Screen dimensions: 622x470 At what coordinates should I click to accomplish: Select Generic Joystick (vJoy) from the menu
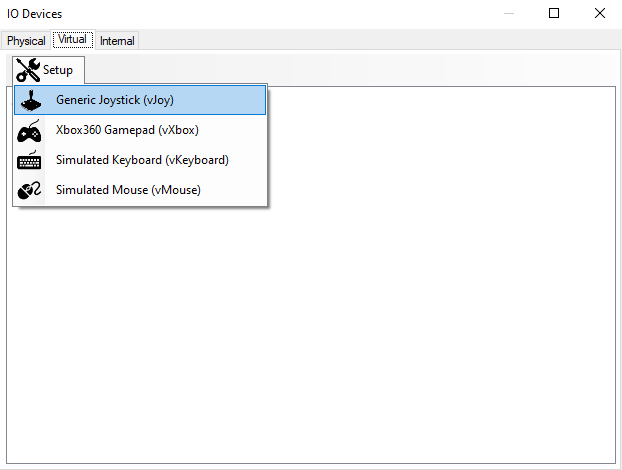coord(115,100)
